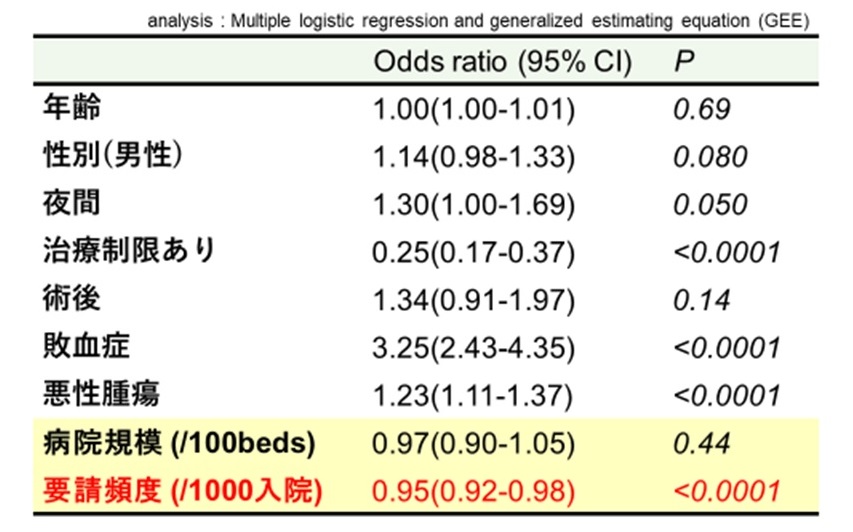Click the "P" column header
Image resolution: width=853 pixels, height=532 pixels.
(x=684, y=62)
